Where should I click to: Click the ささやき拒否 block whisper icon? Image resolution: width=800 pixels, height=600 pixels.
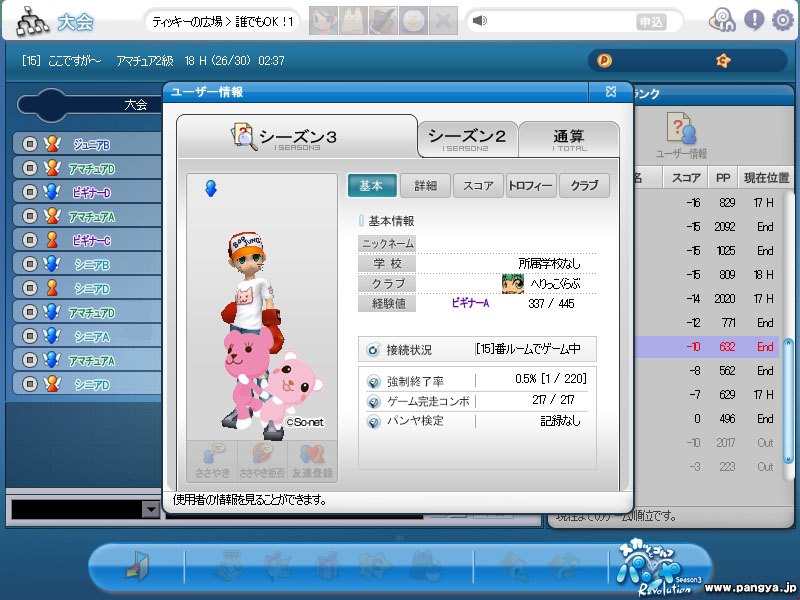click(x=262, y=461)
